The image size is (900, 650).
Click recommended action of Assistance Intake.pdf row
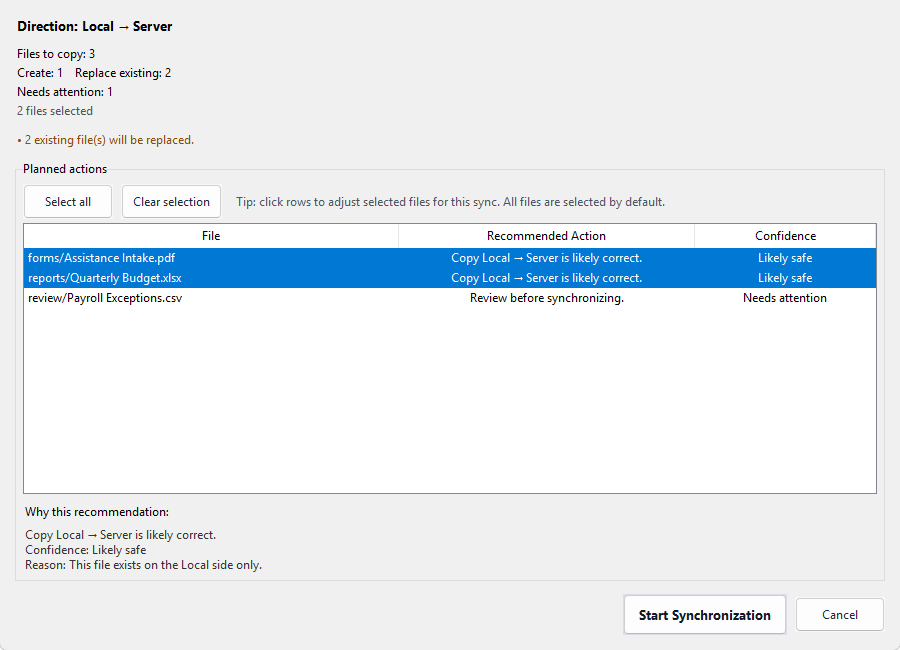pyautogui.click(x=546, y=258)
